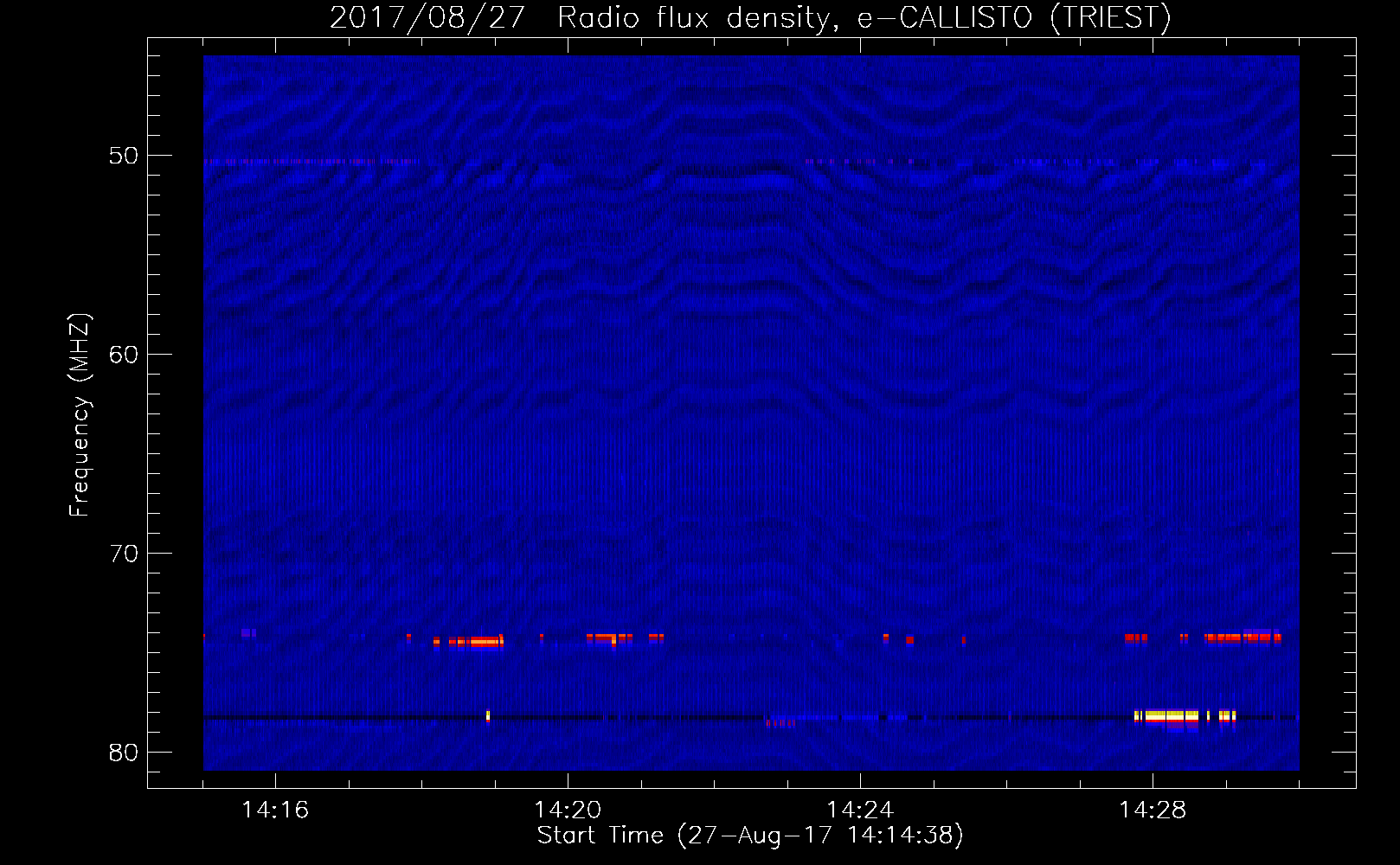Image resolution: width=1400 pixels, height=865 pixels.
Task: Click the red-orange burst near 74 MHz before 14:19
Action: 476,642
